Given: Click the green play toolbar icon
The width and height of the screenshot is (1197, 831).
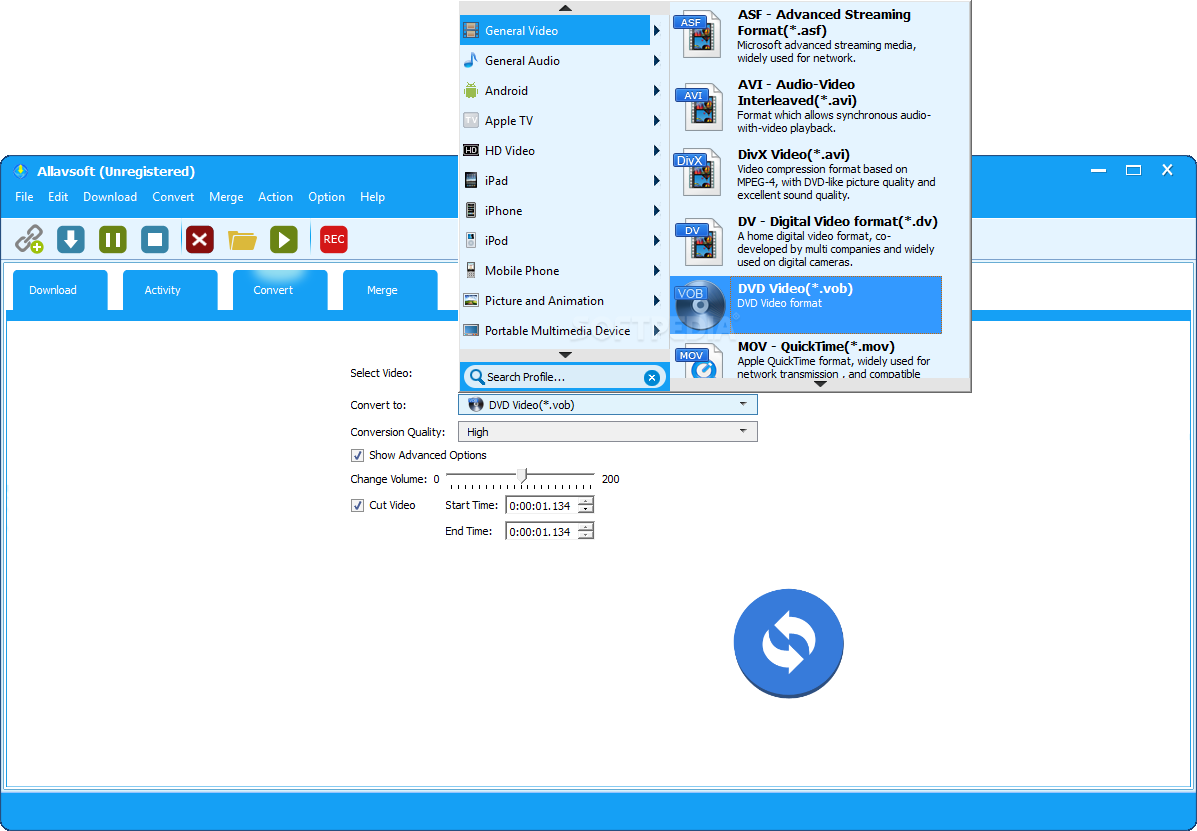Looking at the screenshot, I should [x=284, y=240].
